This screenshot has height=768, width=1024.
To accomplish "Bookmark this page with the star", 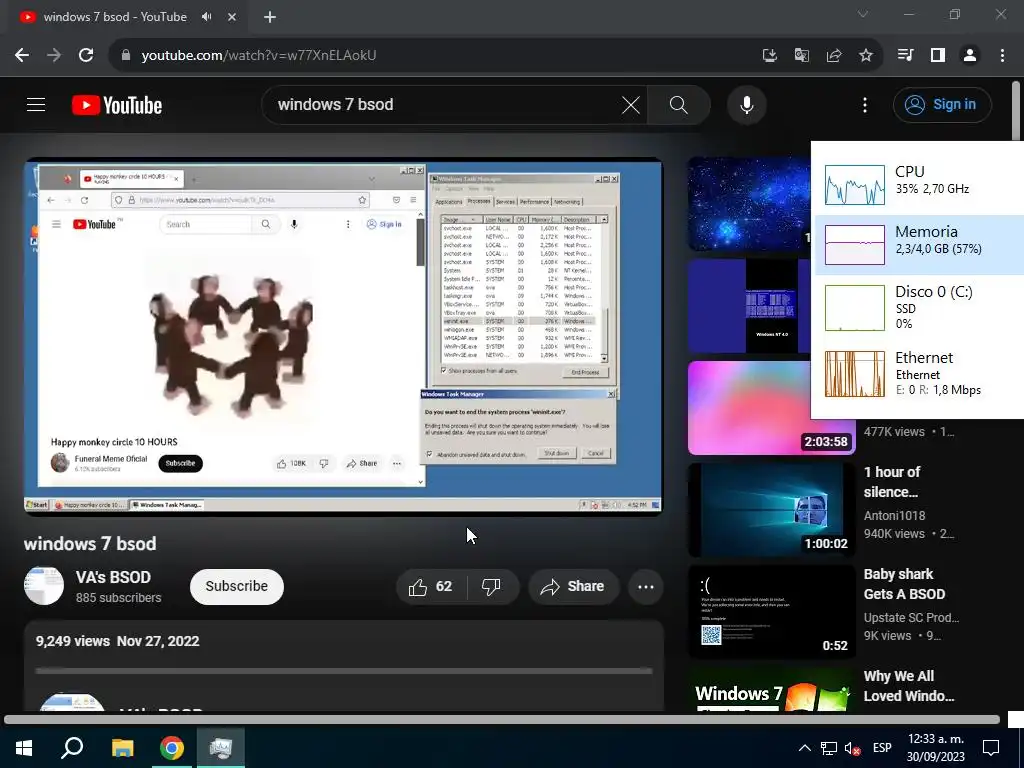I will pos(866,56).
